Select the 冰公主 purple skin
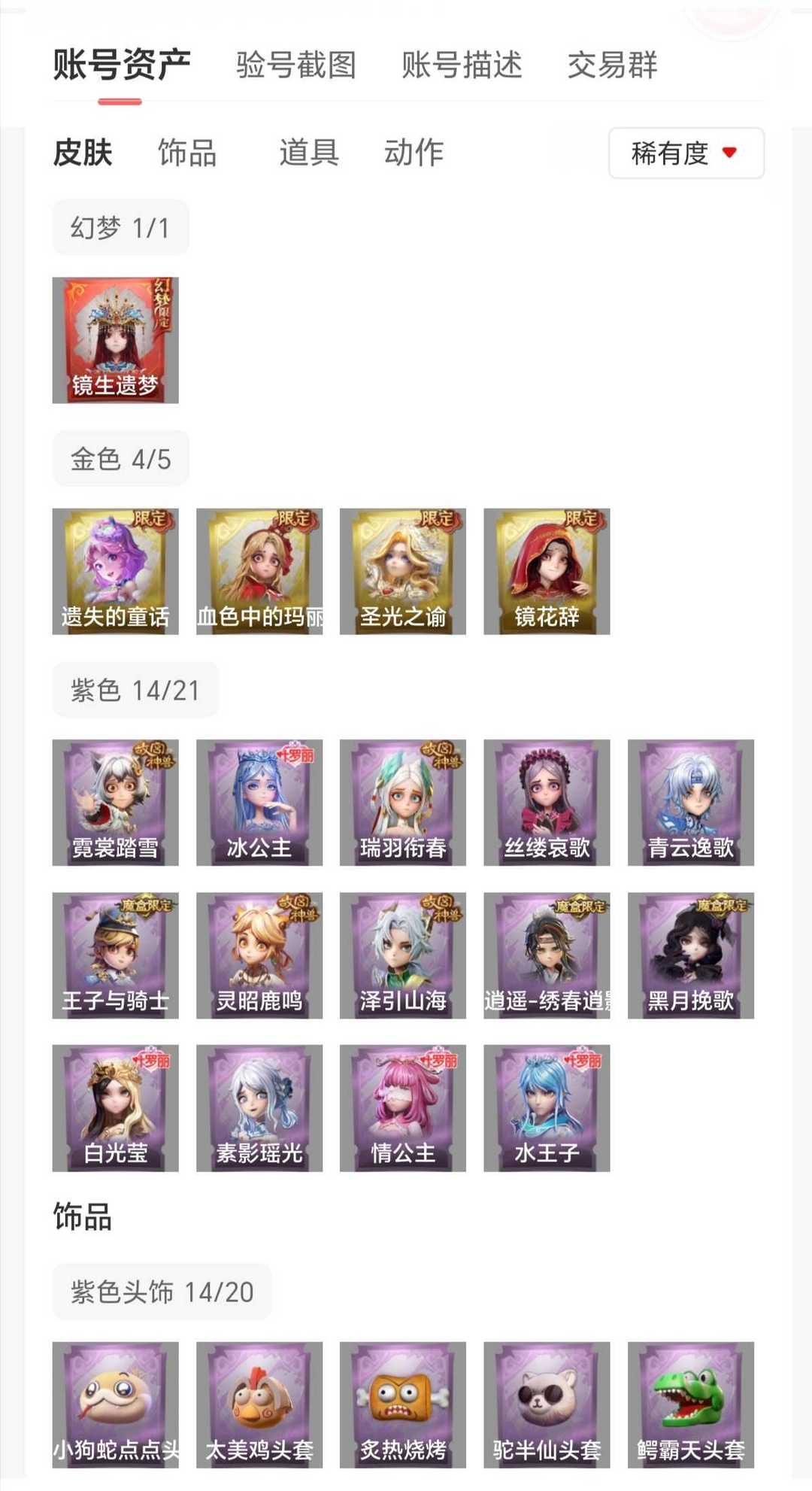812x1491 pixels. [x=259, y=802]
